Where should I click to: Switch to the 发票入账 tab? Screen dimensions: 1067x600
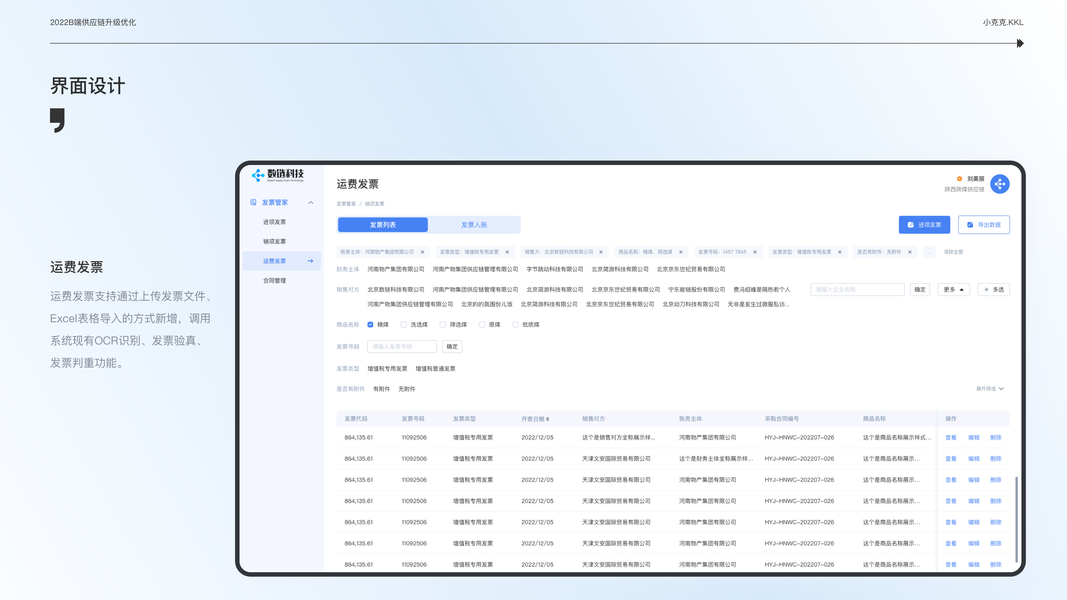coord(474,224)
